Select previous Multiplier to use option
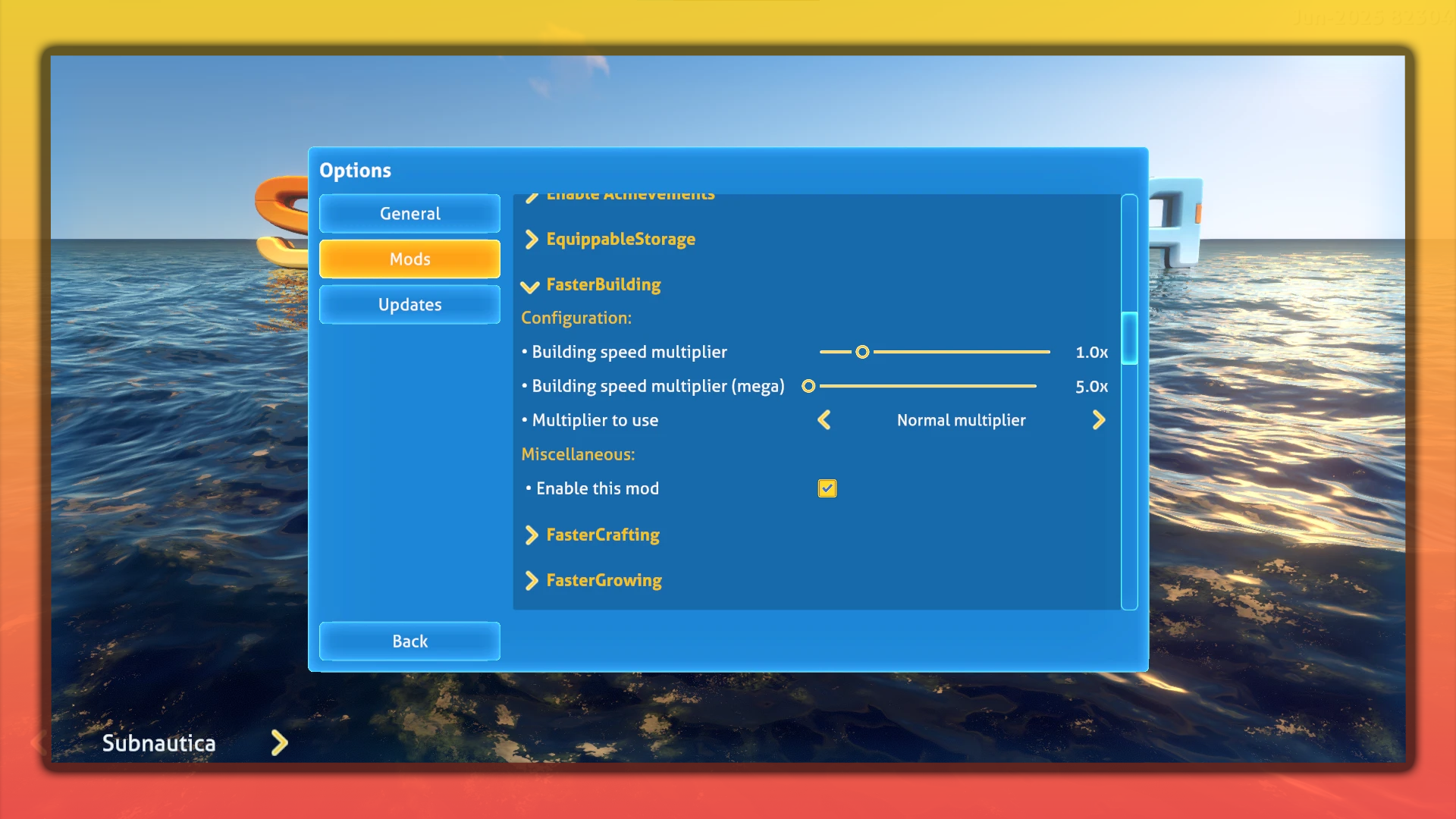 pyautogui.click(x=824, y=420)
